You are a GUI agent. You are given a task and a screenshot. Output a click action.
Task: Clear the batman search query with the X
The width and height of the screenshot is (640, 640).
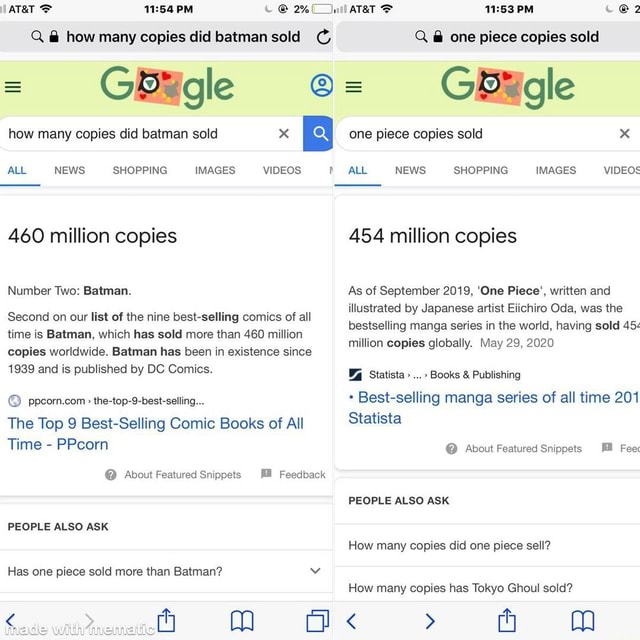[x=284, y=133]
